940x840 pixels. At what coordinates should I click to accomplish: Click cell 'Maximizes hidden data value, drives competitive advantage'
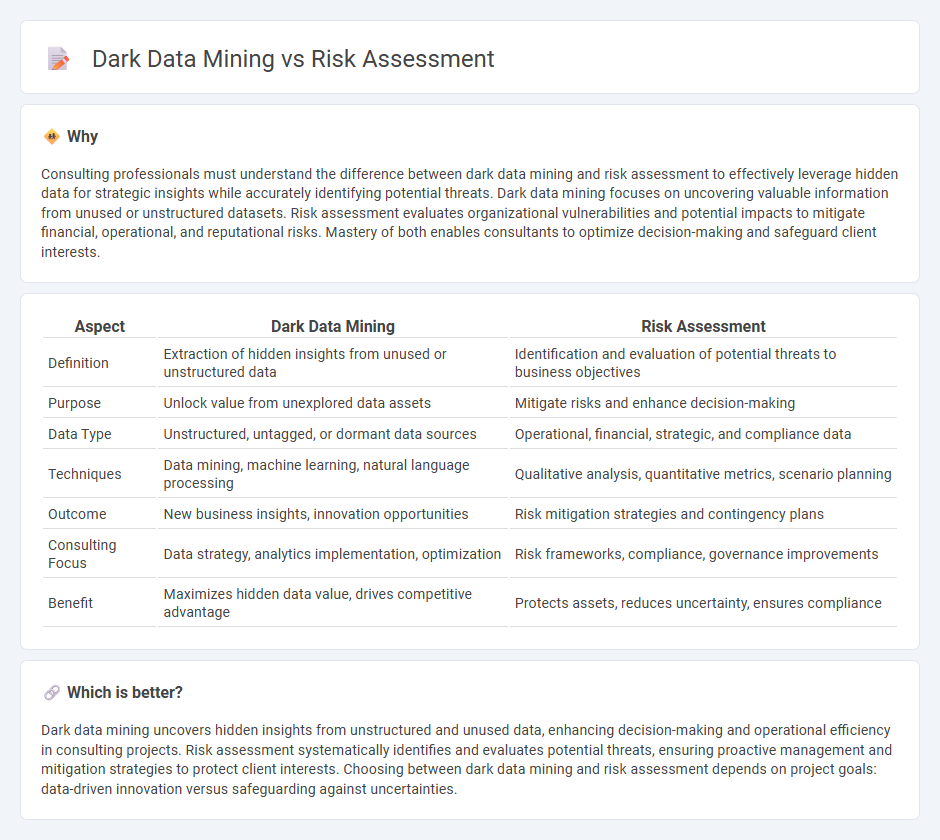coord(333,603)
